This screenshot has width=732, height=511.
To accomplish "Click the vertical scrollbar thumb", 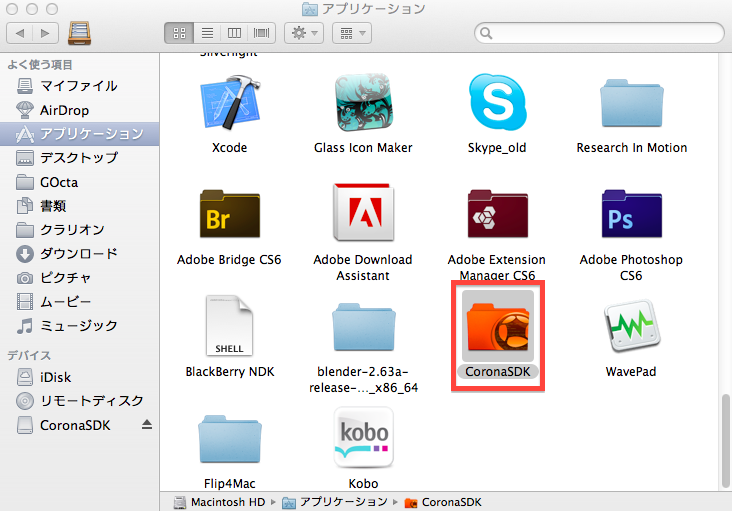I will 725,441.
